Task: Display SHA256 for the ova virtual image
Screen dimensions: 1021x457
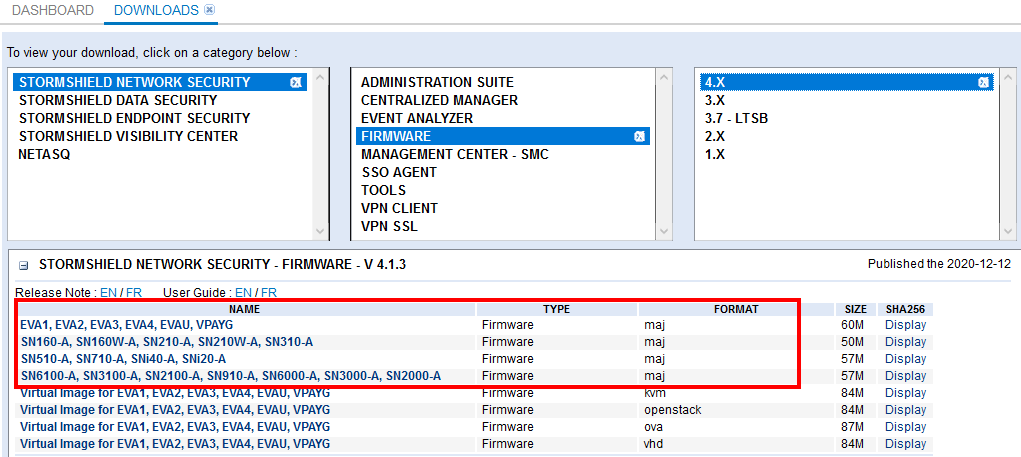Action: pos(905,426)
